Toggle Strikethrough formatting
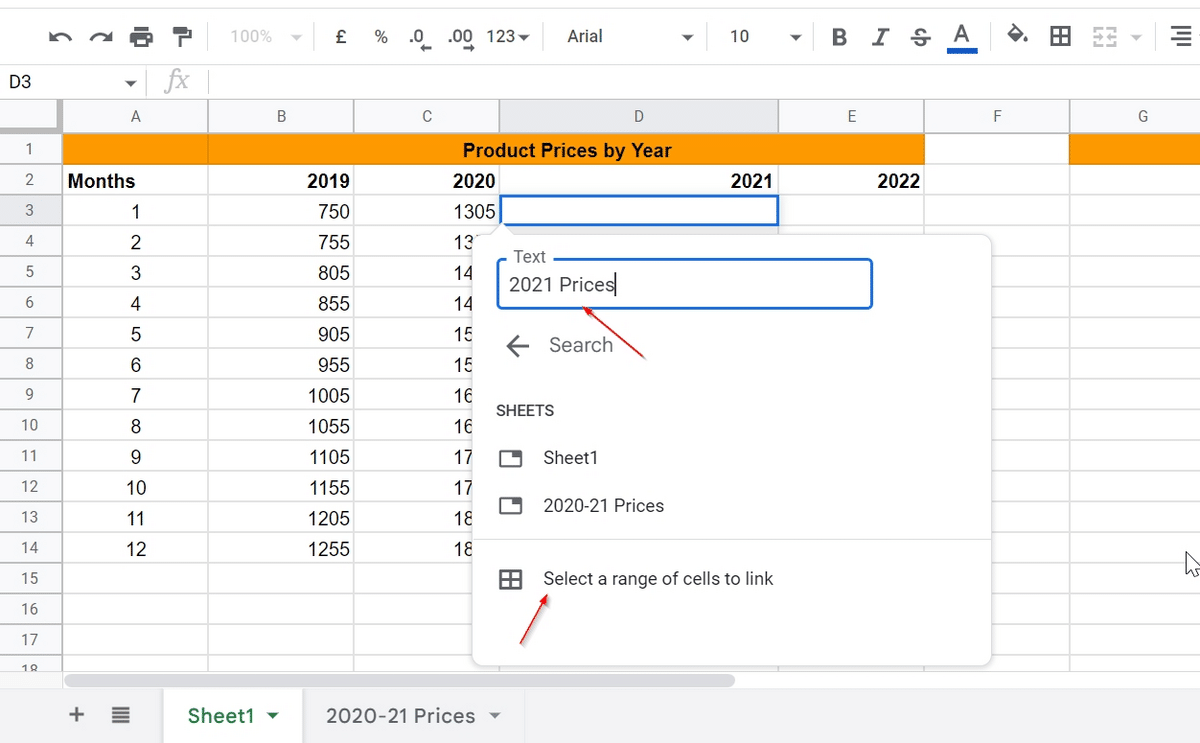 (920, 37)
